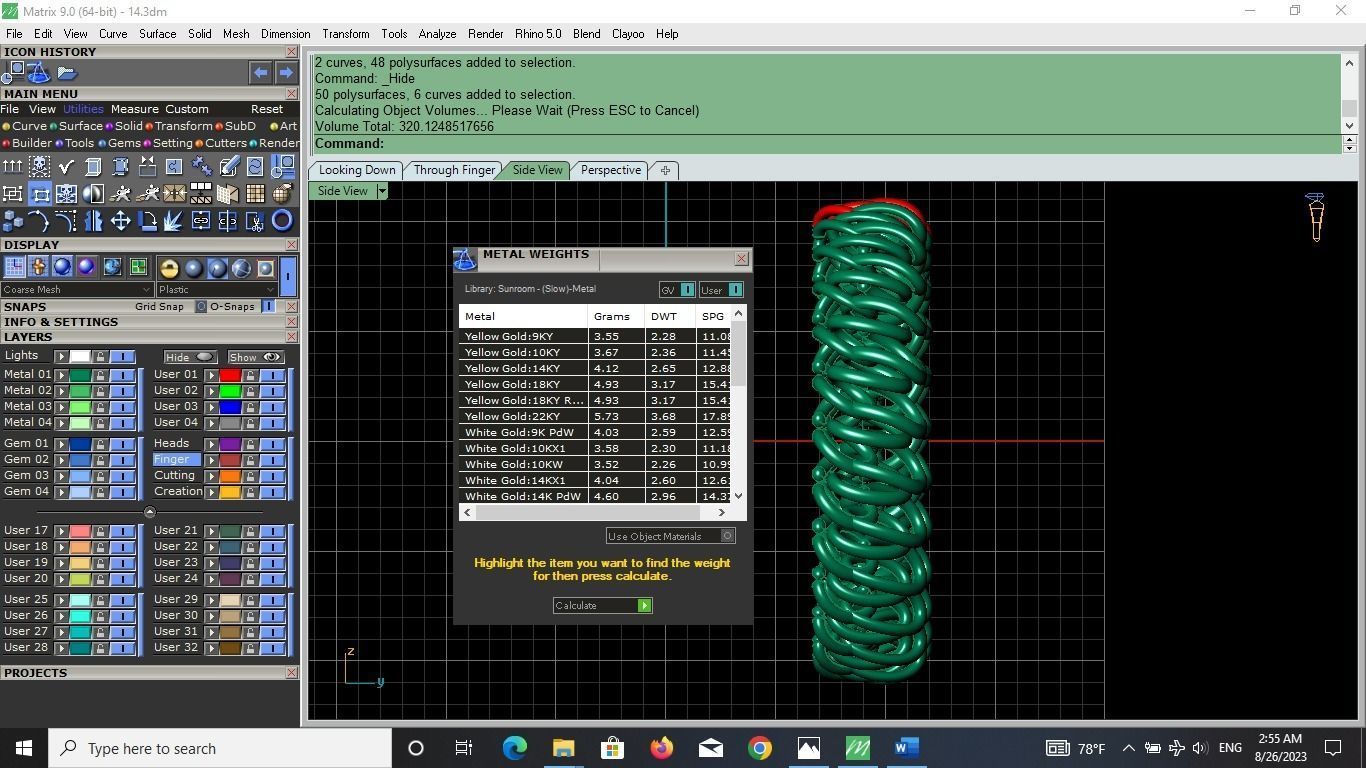Open the Plastic material dropdown
The image size is (1366, 768).
pyautogui.click(x=217, y=289)
